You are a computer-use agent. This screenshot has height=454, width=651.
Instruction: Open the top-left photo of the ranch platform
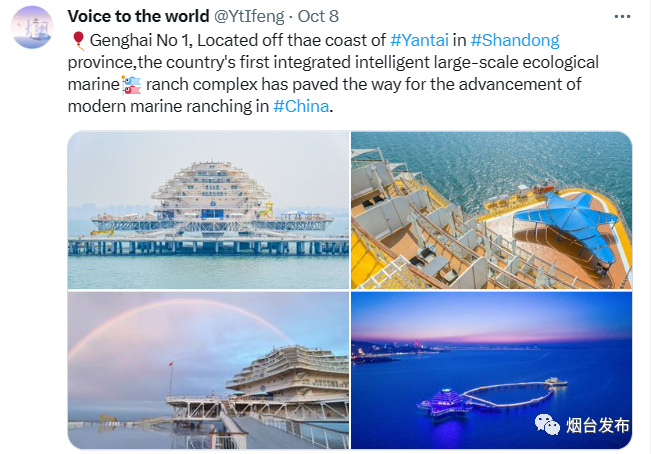(208, 210)
